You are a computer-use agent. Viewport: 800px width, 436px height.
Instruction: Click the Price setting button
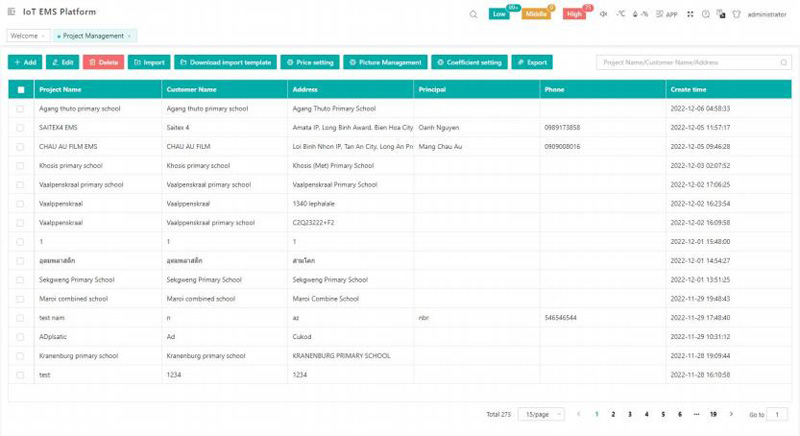[x=310, y=62]
